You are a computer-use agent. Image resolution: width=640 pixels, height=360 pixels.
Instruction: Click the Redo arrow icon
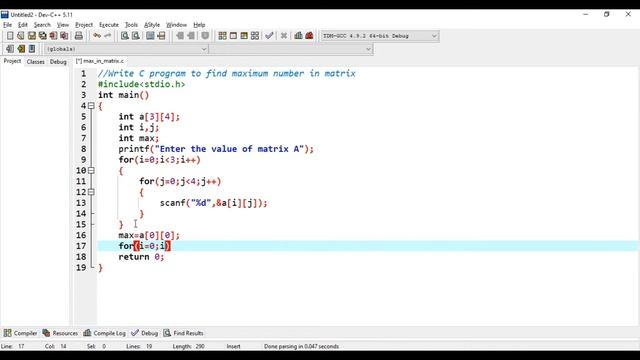coord(107,36)
